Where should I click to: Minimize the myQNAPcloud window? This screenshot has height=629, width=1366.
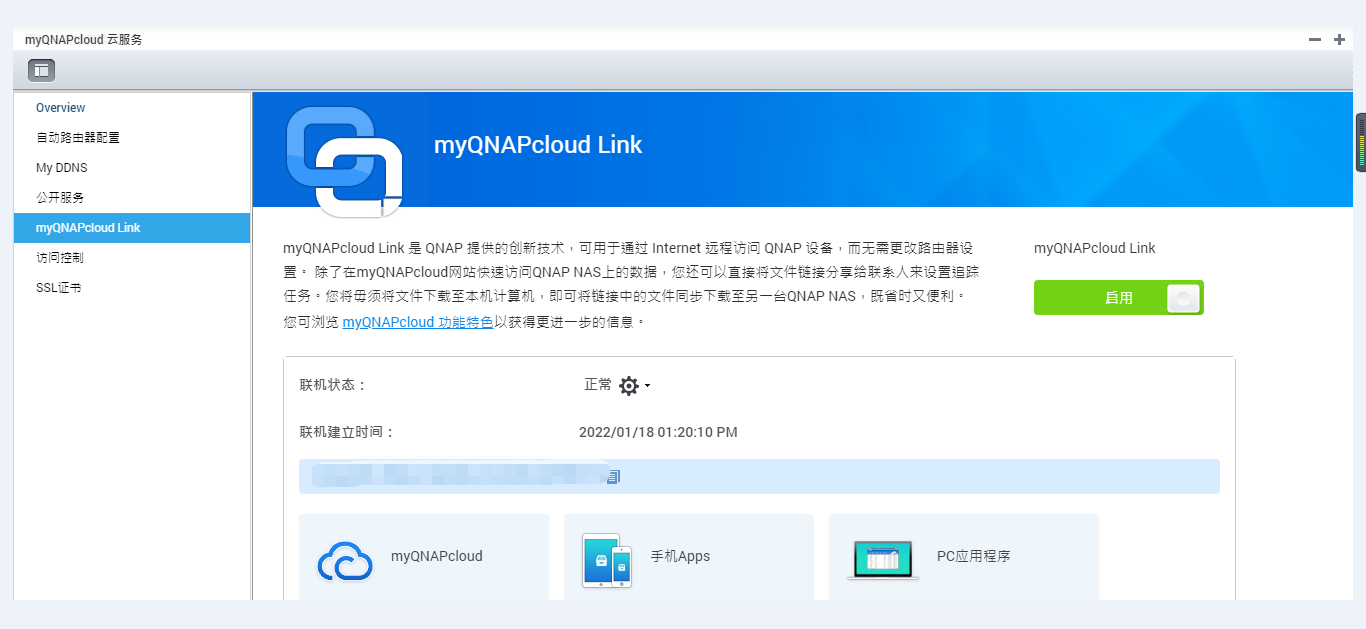[1315, 40]
